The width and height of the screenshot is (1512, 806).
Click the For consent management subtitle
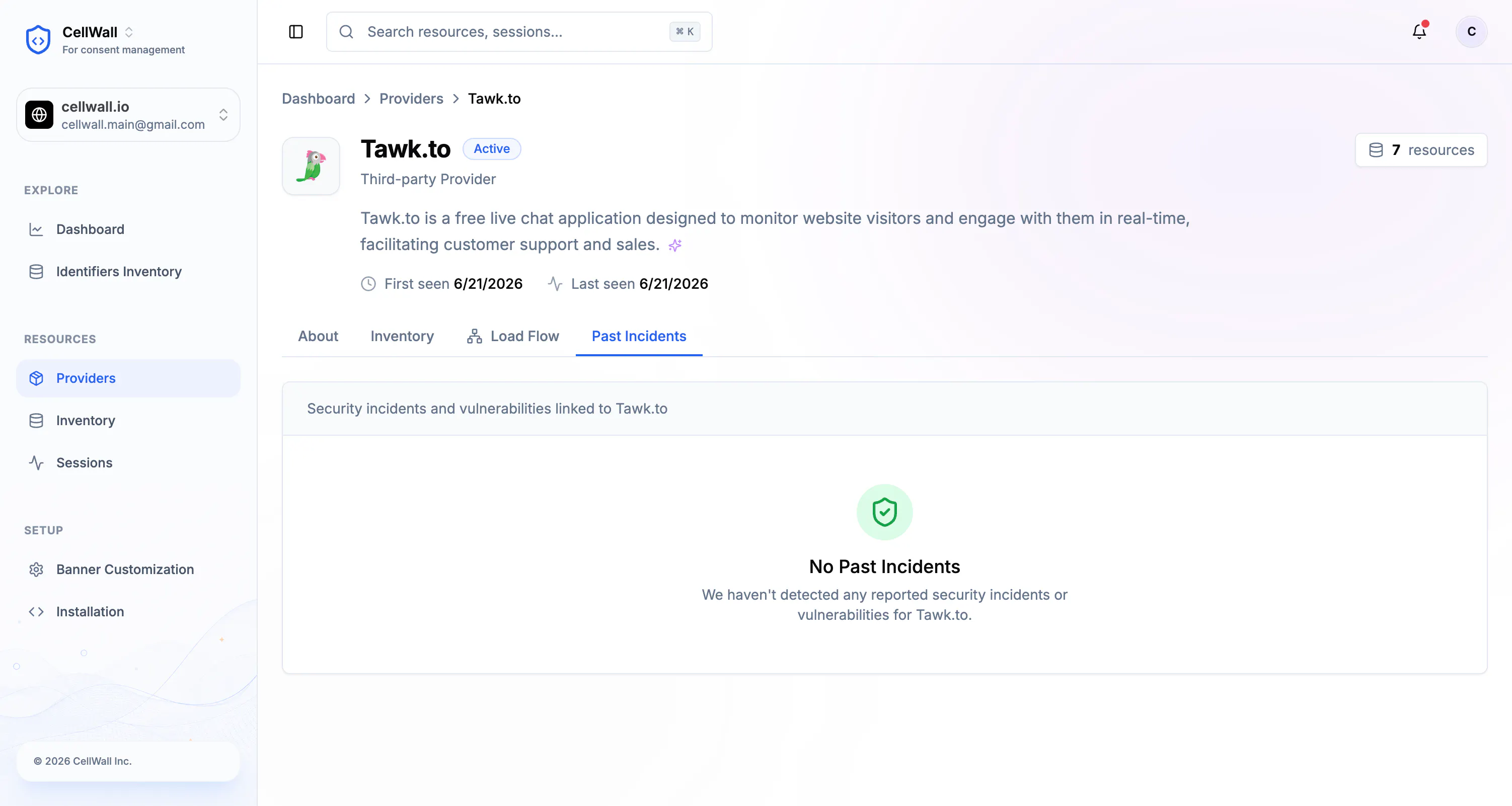(123, 50)
